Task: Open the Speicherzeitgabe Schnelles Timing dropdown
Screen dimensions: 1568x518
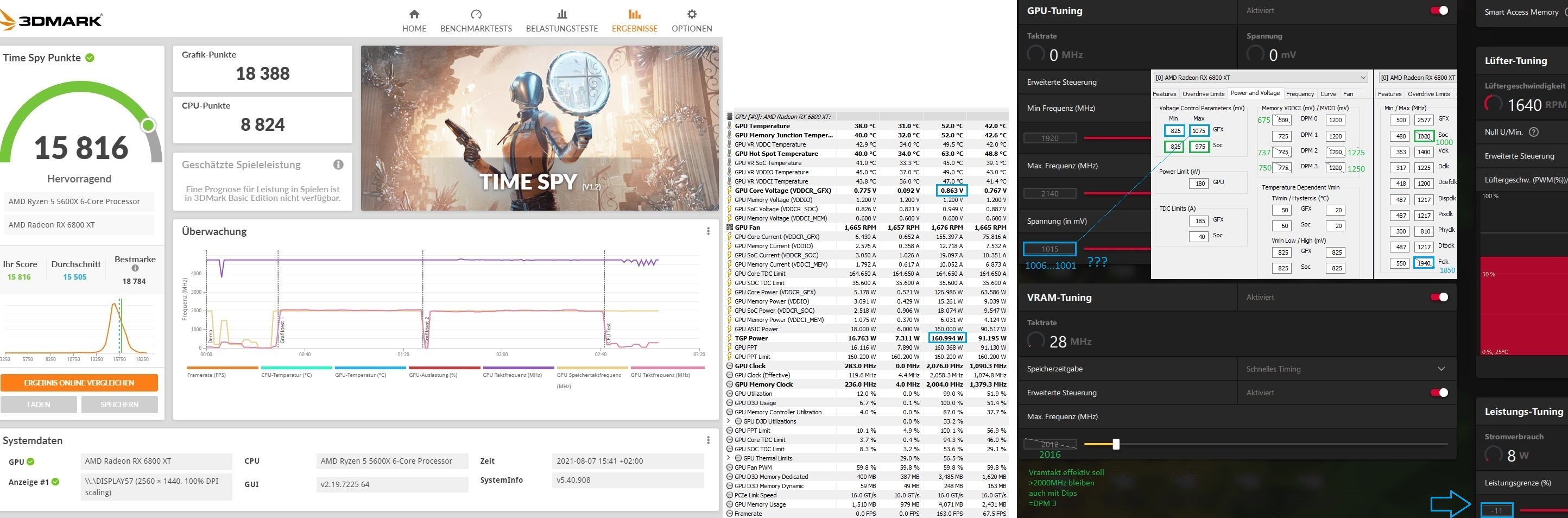Action: point(1346,369)
